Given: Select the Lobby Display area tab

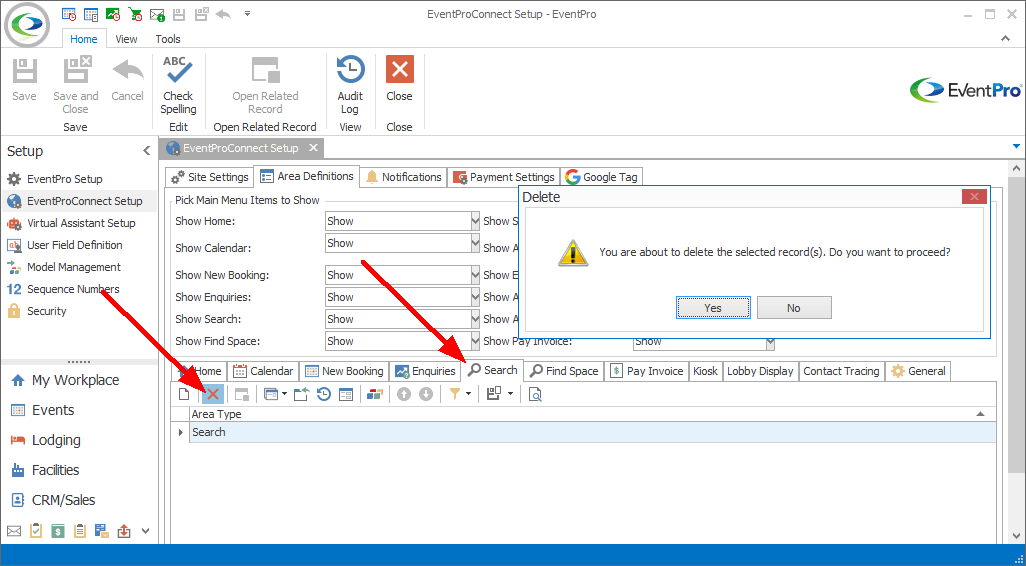Looking at the screenshot, I should click(760, 371).
